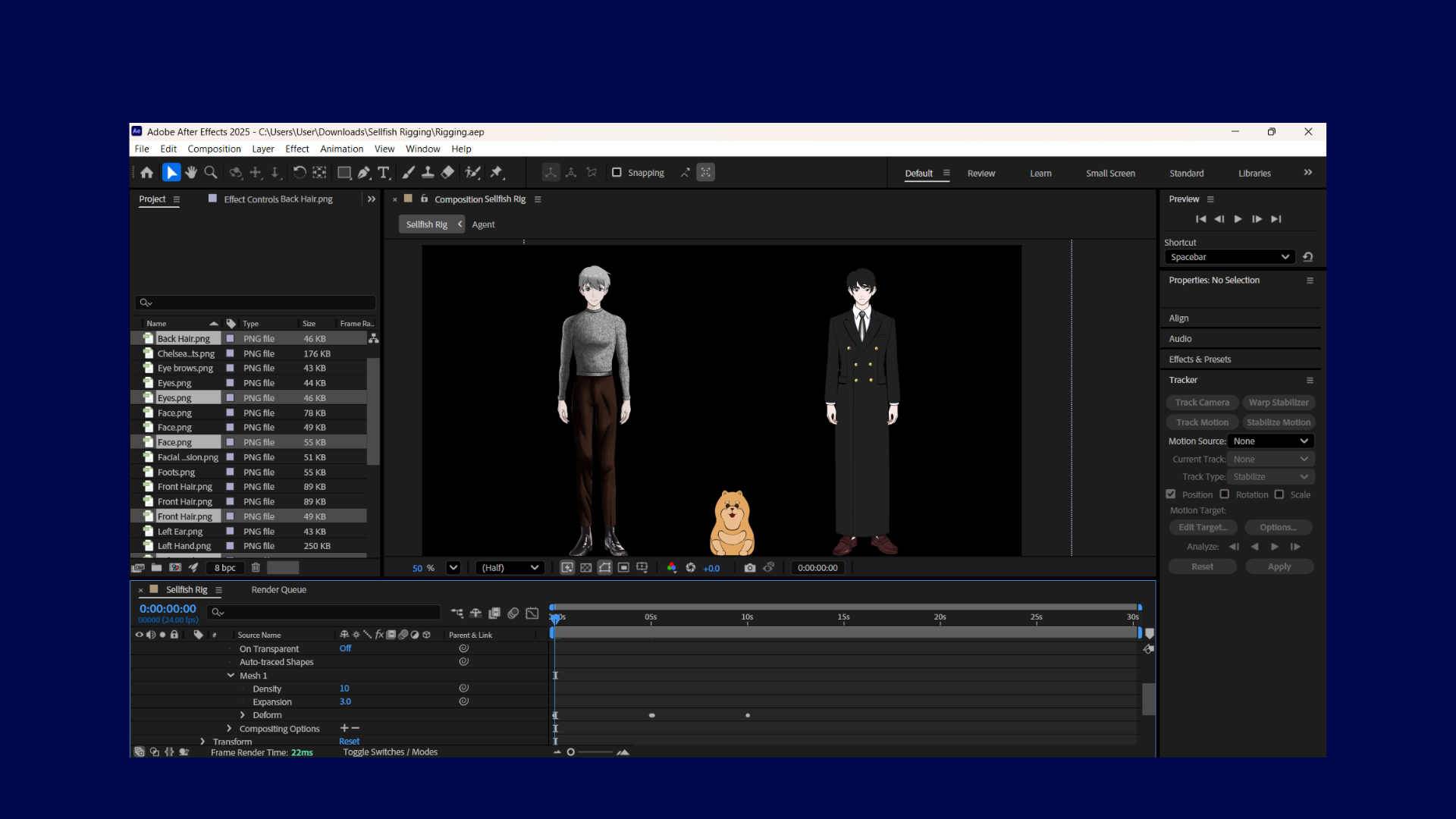Click the 8 bpc color depth button

[224, 568]
